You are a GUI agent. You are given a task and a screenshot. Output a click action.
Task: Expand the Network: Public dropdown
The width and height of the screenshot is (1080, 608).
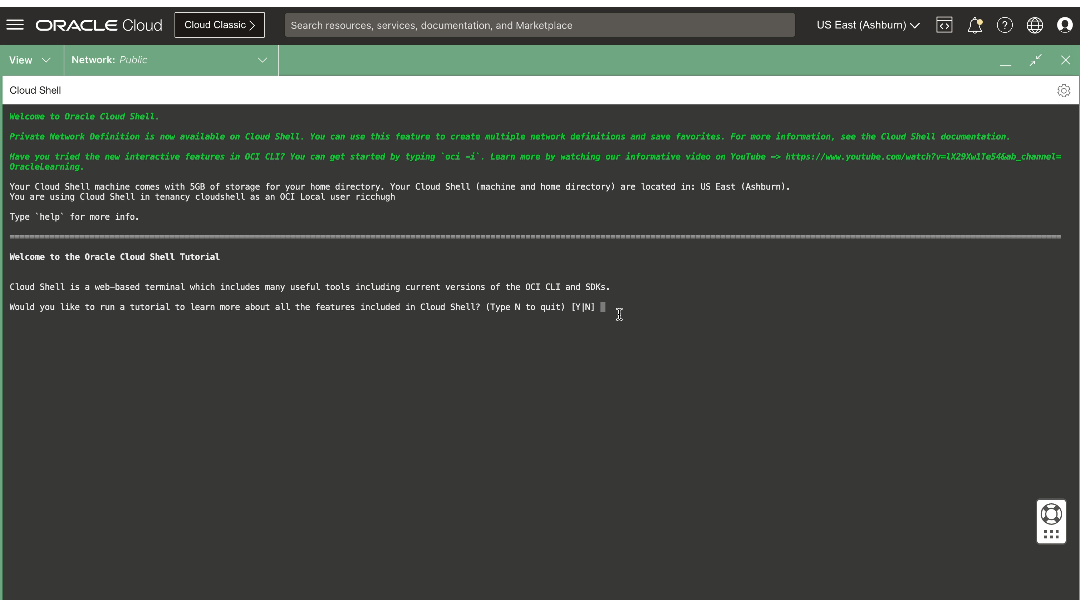point(170,60)
